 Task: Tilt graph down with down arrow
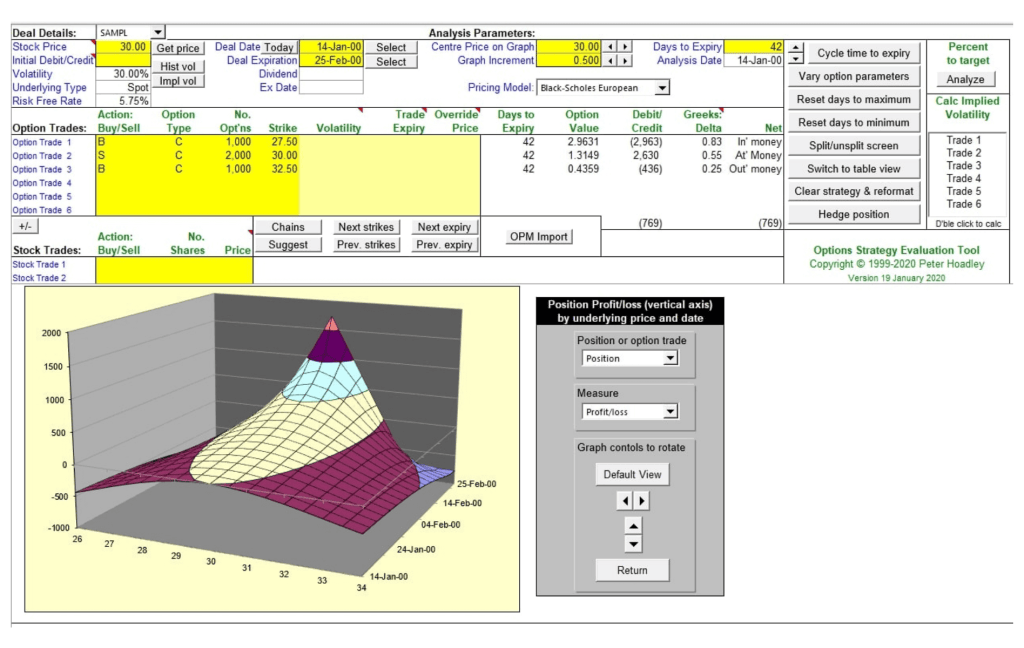click(x=633, y=543)
